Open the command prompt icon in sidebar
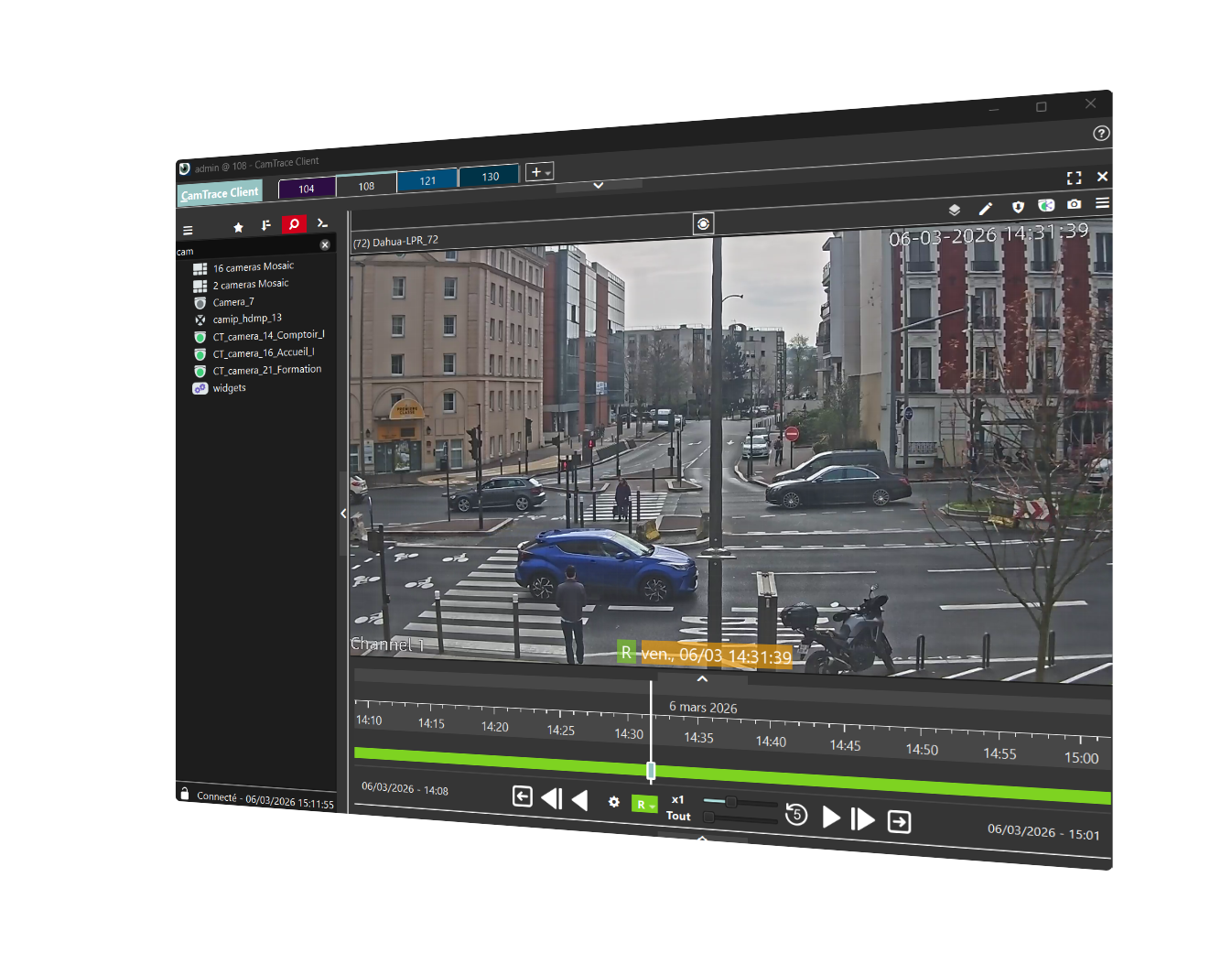1232x964 pixels. pos(322,222)
